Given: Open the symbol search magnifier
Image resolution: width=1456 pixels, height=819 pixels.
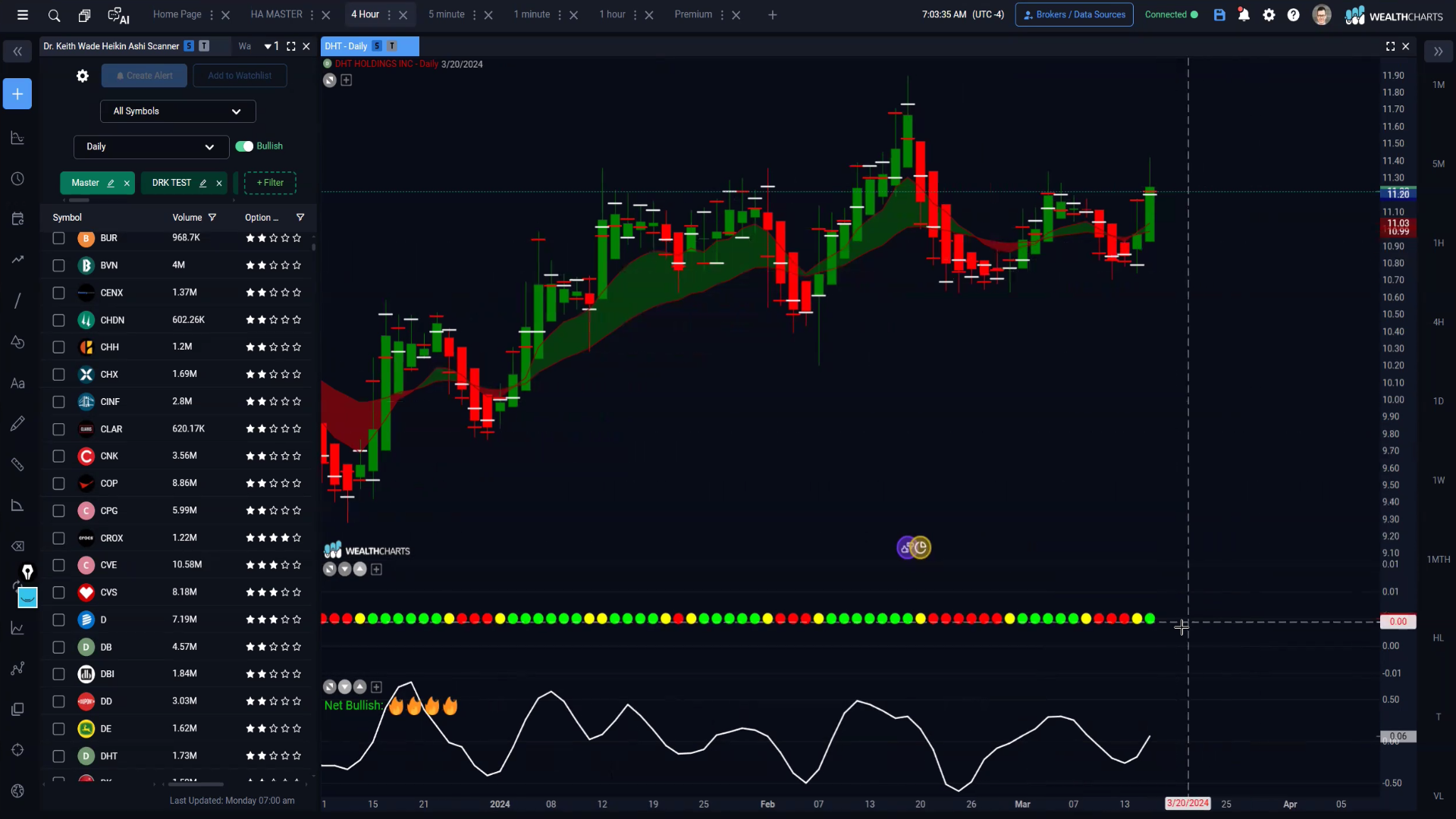Looking at the screenshot, I should (x=54, y=15).
